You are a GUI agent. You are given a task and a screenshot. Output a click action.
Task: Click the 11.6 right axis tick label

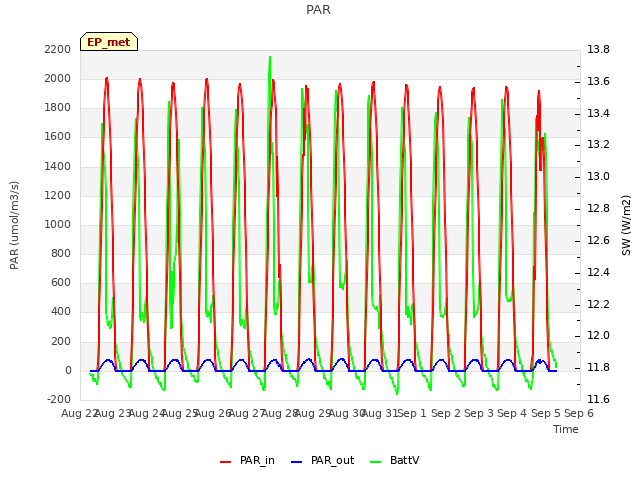pyautogui.click(x=598, y=399)
